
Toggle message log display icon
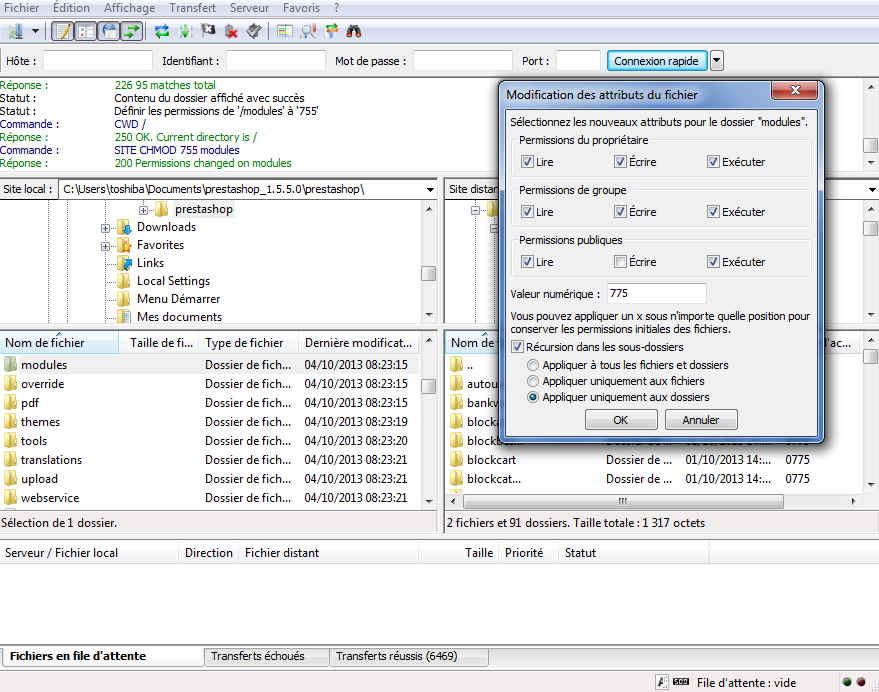tap(63, 31)
